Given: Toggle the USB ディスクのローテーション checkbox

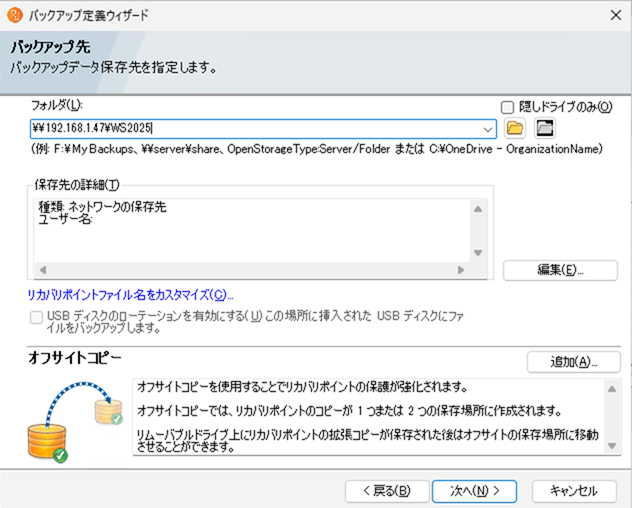Looking at the screenshot, I should [36, 317].
